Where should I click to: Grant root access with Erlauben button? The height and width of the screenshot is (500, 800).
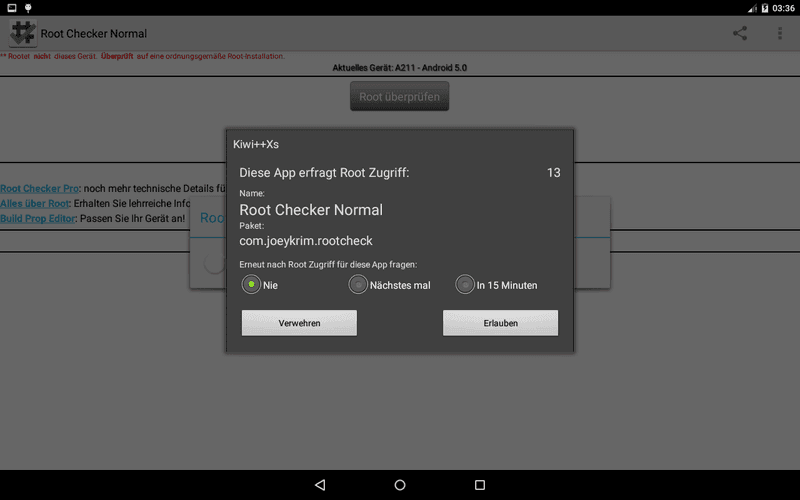click(501, 323)
